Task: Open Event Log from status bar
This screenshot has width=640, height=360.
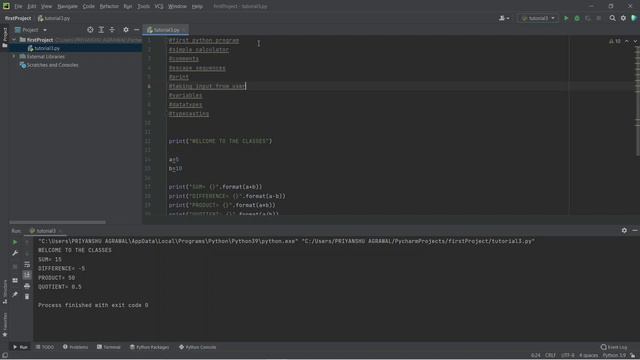Action: click(x=614, y=347)
